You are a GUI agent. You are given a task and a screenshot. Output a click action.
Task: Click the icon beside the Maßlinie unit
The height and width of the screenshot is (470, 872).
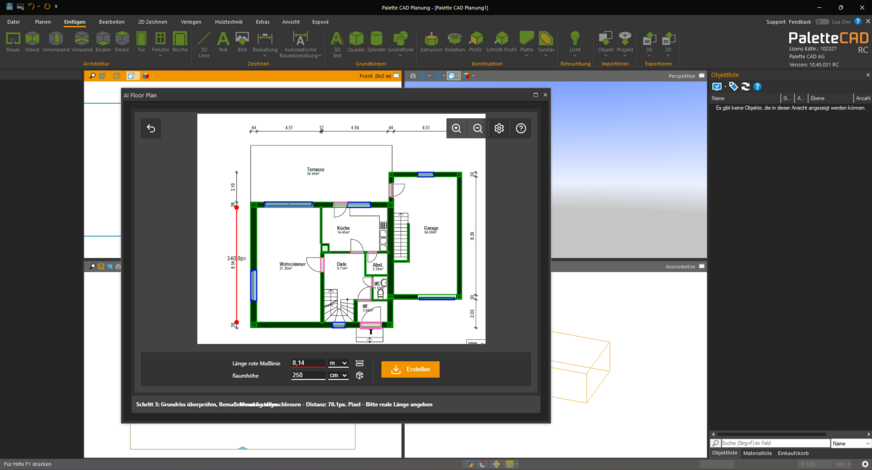(360, 363)
